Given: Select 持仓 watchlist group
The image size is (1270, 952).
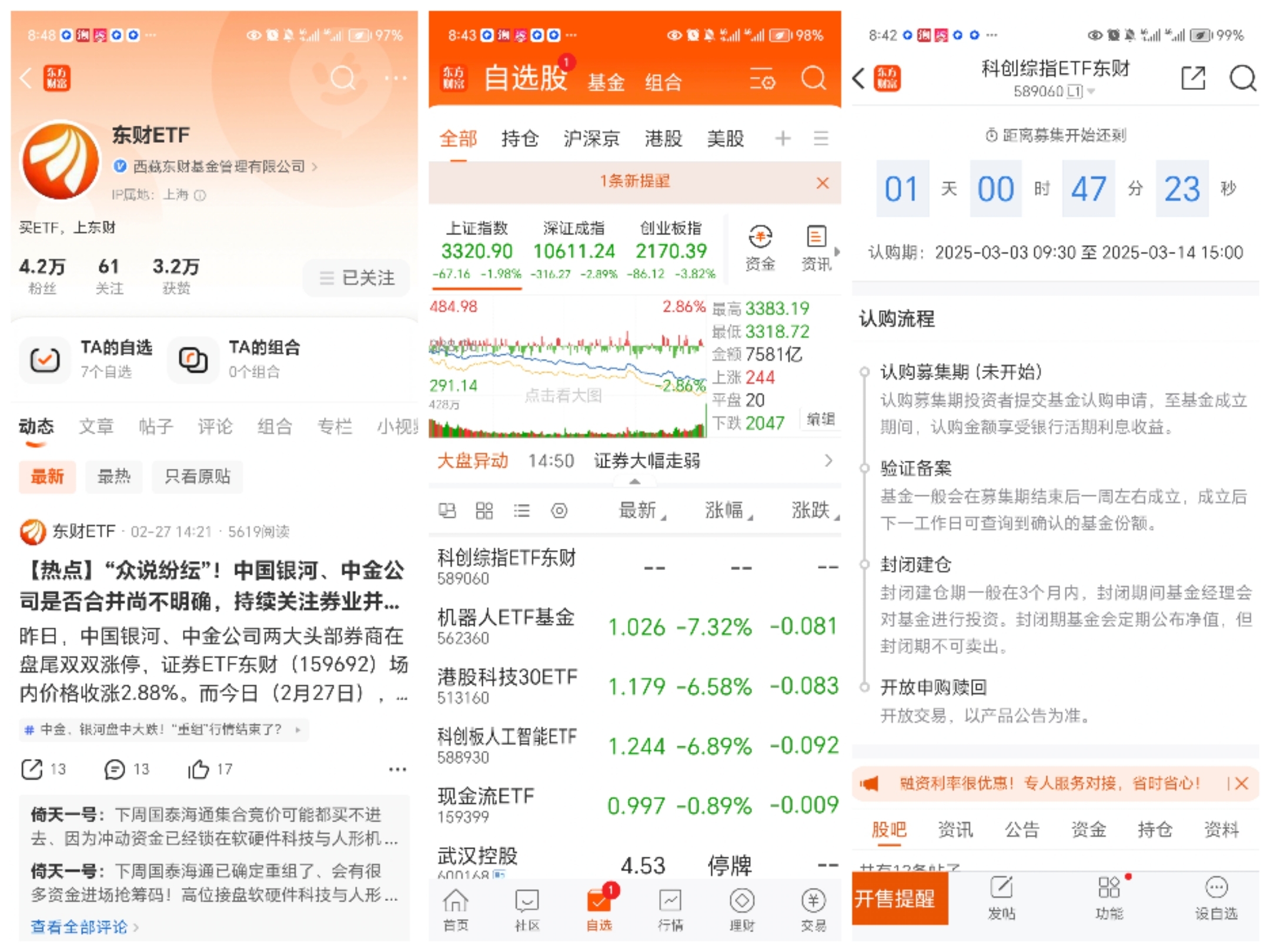Looking at the screenshot, I should pyautogui.click(x=520, y=139).
